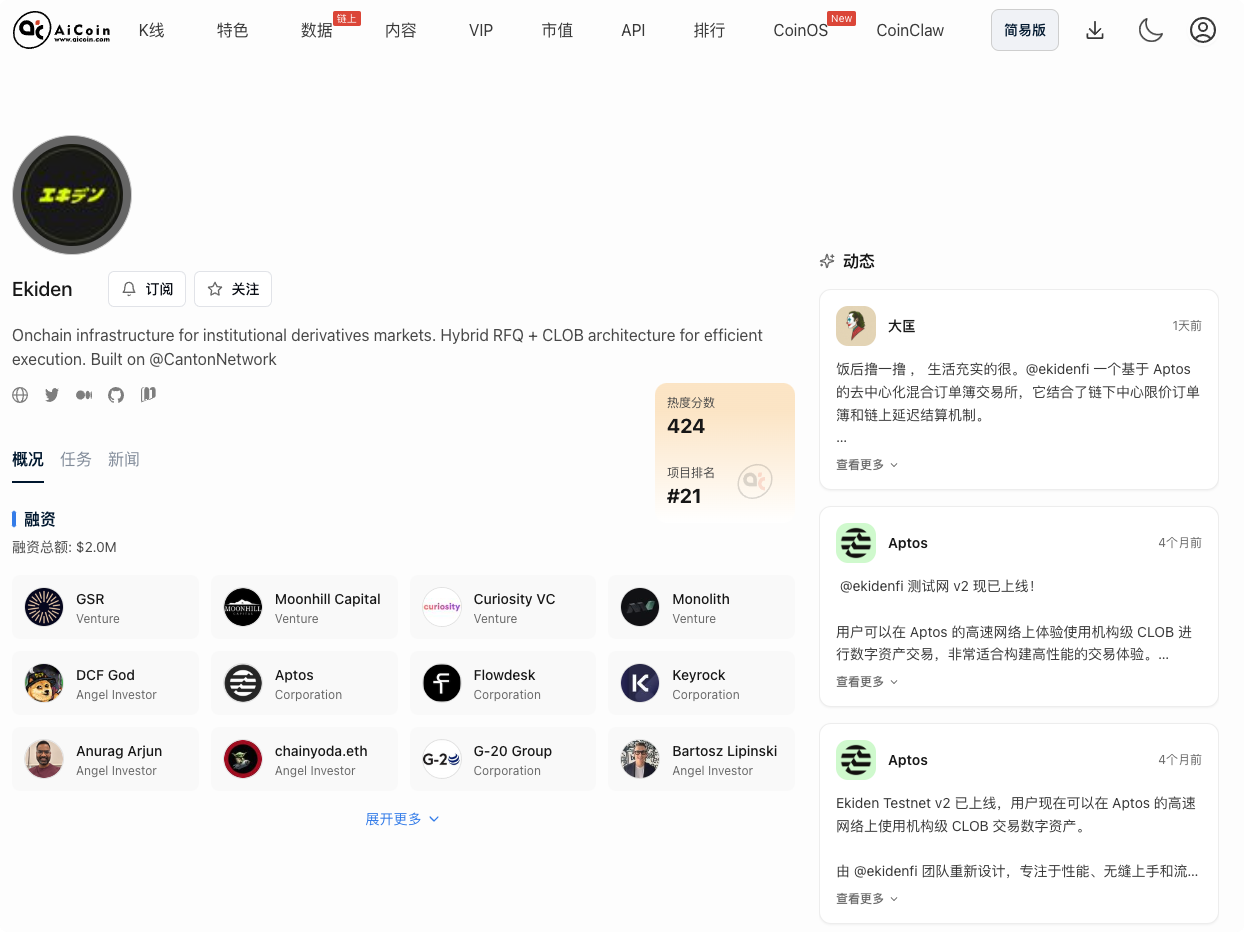Viewport: 1244px width, 932px height.
Task: Expand 查看更多 on Ekiden Testnet v2 post
Action: pos(867,898)
